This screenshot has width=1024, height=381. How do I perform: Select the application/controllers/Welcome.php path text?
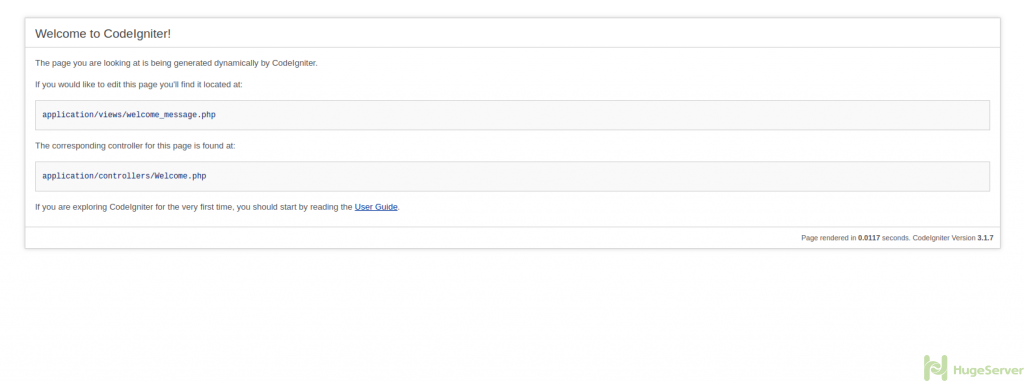124,176
